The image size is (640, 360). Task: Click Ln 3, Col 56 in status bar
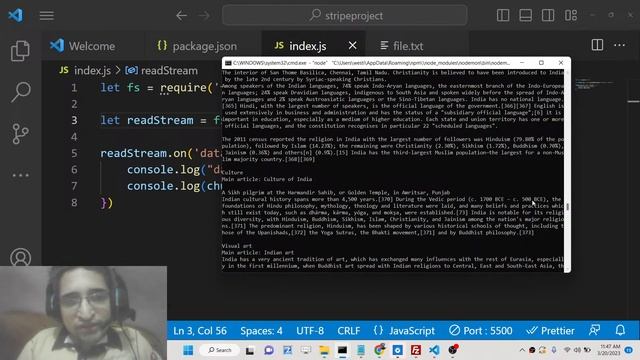(200, 330)
